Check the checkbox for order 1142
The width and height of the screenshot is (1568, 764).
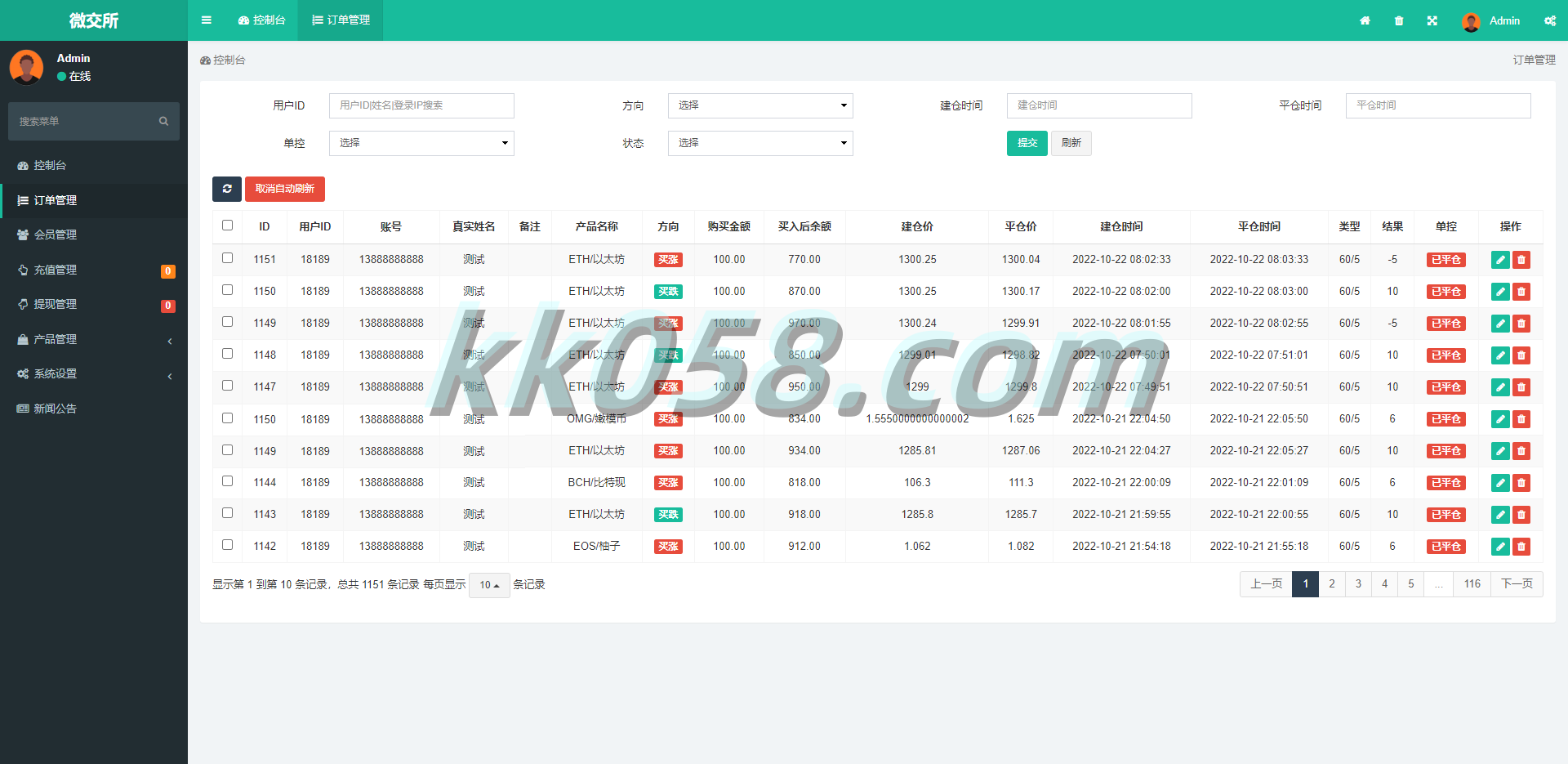click(x=228, y=545)
